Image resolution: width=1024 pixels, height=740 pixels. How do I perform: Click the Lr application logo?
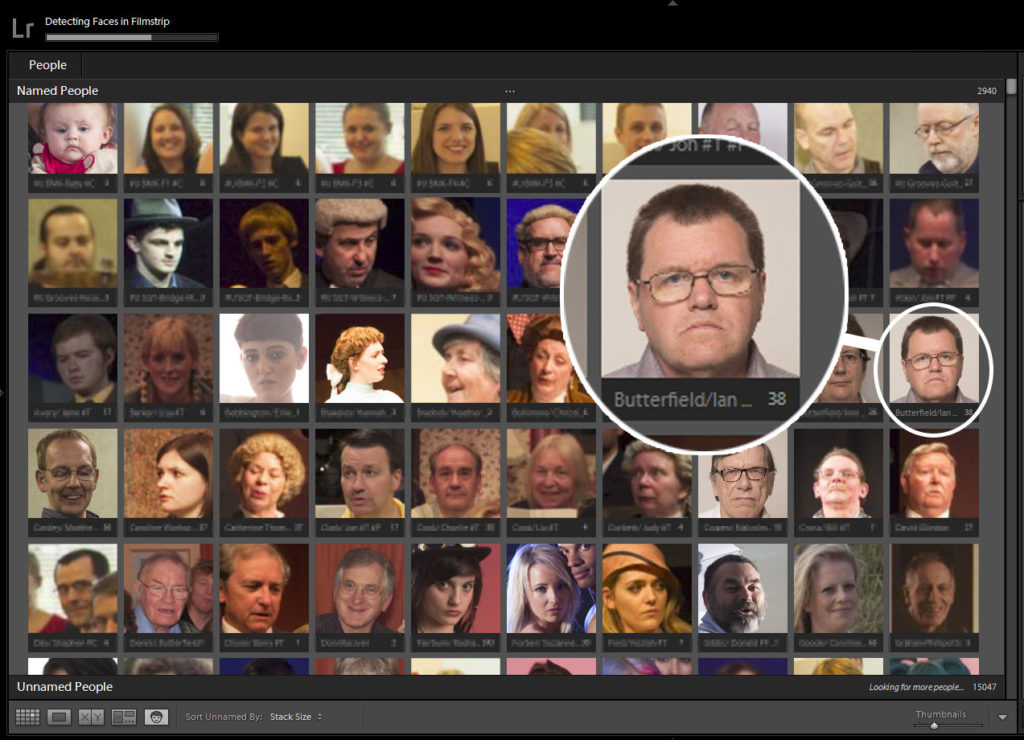click(22, 28)
